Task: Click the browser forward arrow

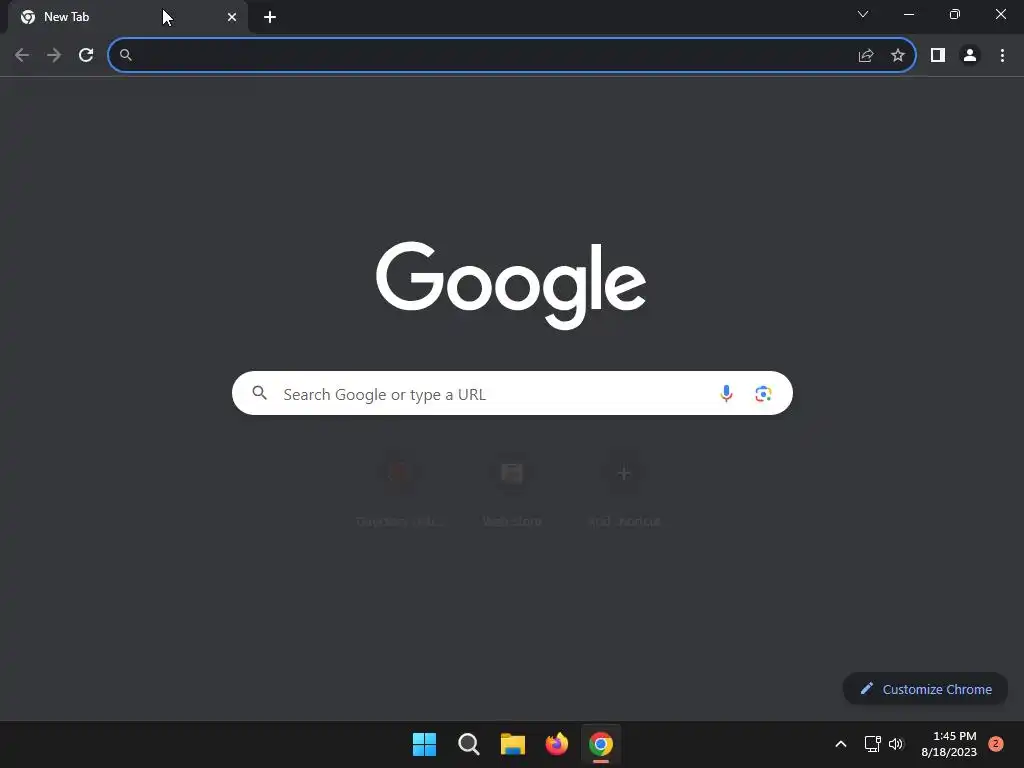Action: (x=54, y=55)
